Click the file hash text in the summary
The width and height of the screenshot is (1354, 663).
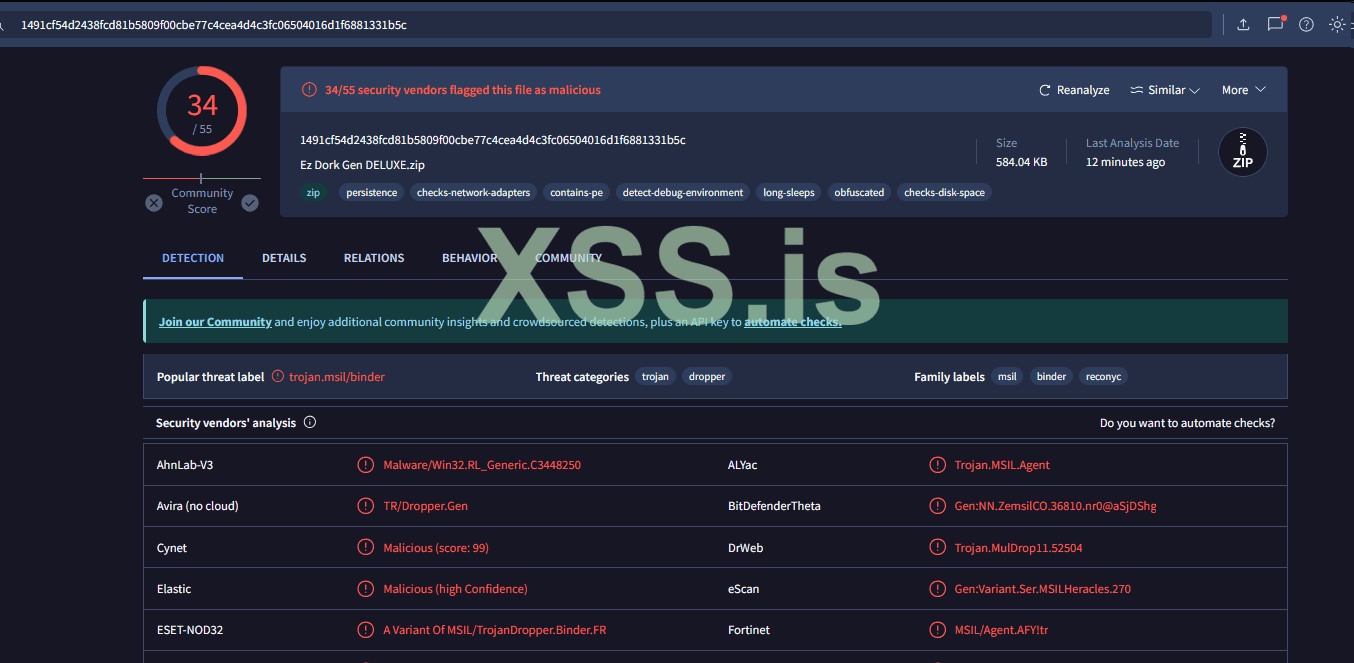493,140
